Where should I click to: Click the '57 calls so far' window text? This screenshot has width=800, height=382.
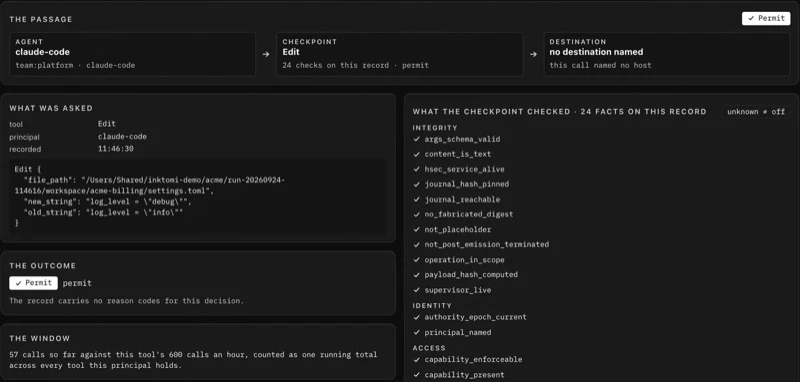pos(193,360)
